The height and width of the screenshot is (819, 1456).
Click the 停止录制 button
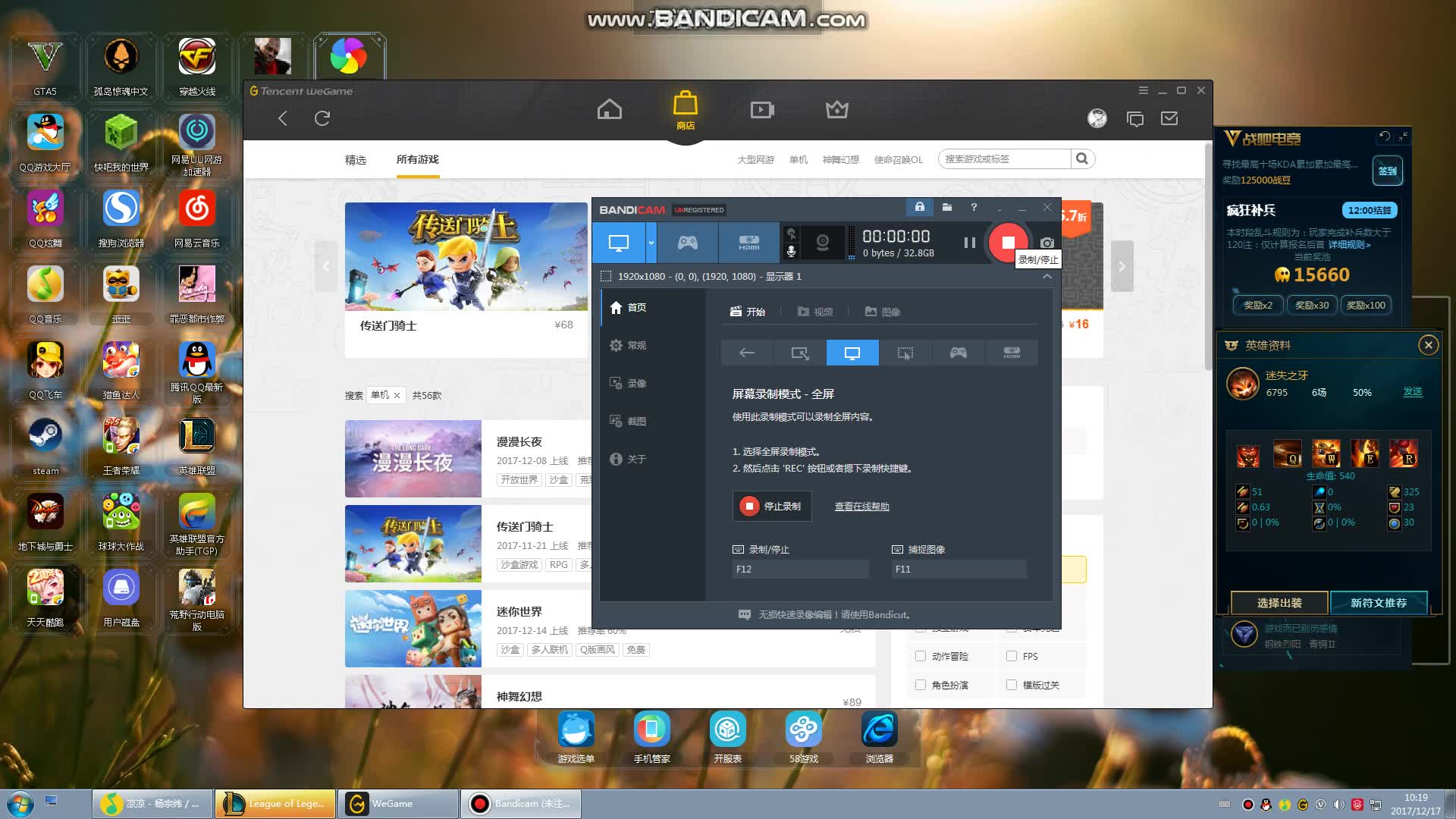(x=772, y=506)
